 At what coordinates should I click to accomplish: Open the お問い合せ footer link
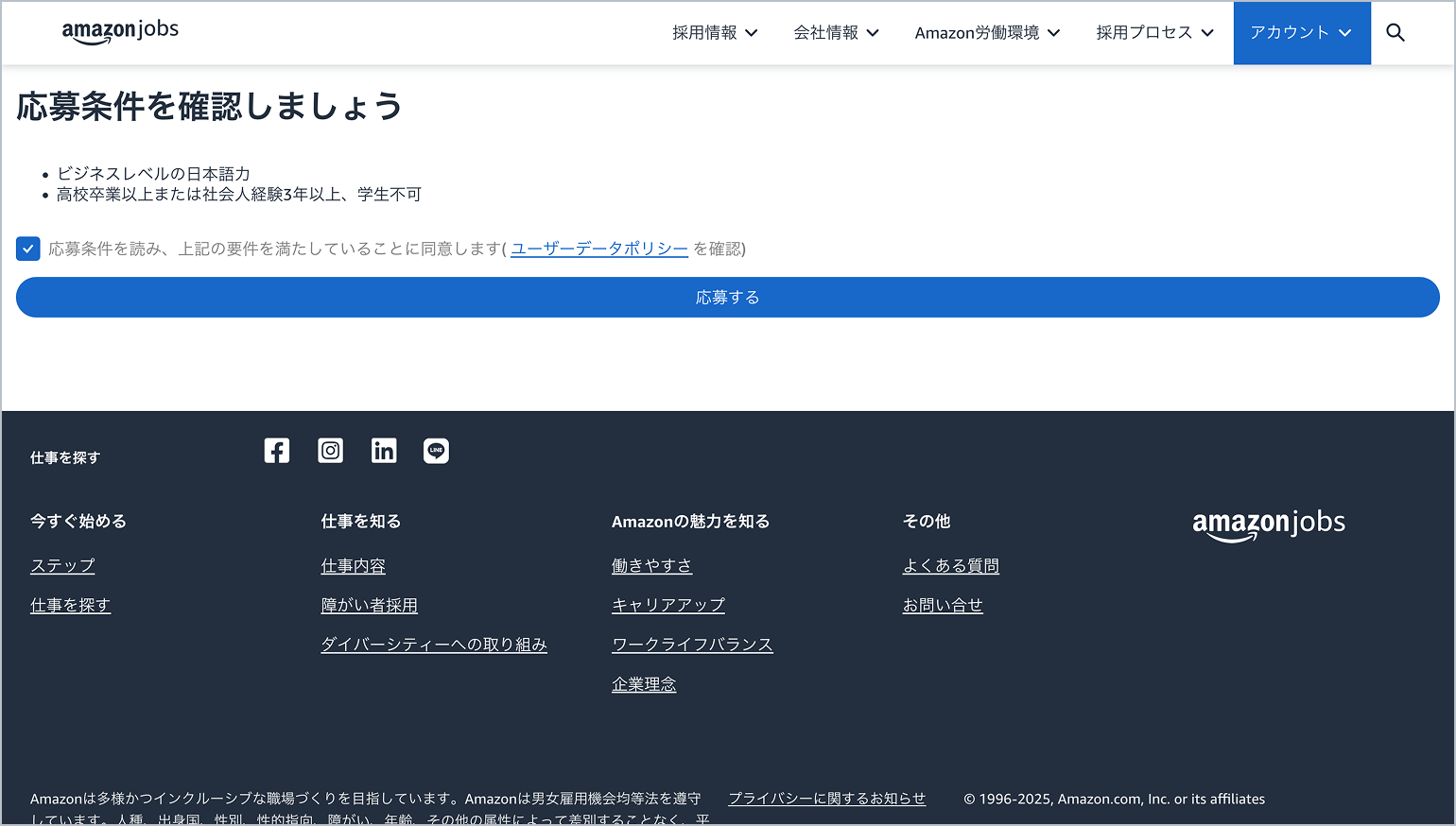(943, 606)
